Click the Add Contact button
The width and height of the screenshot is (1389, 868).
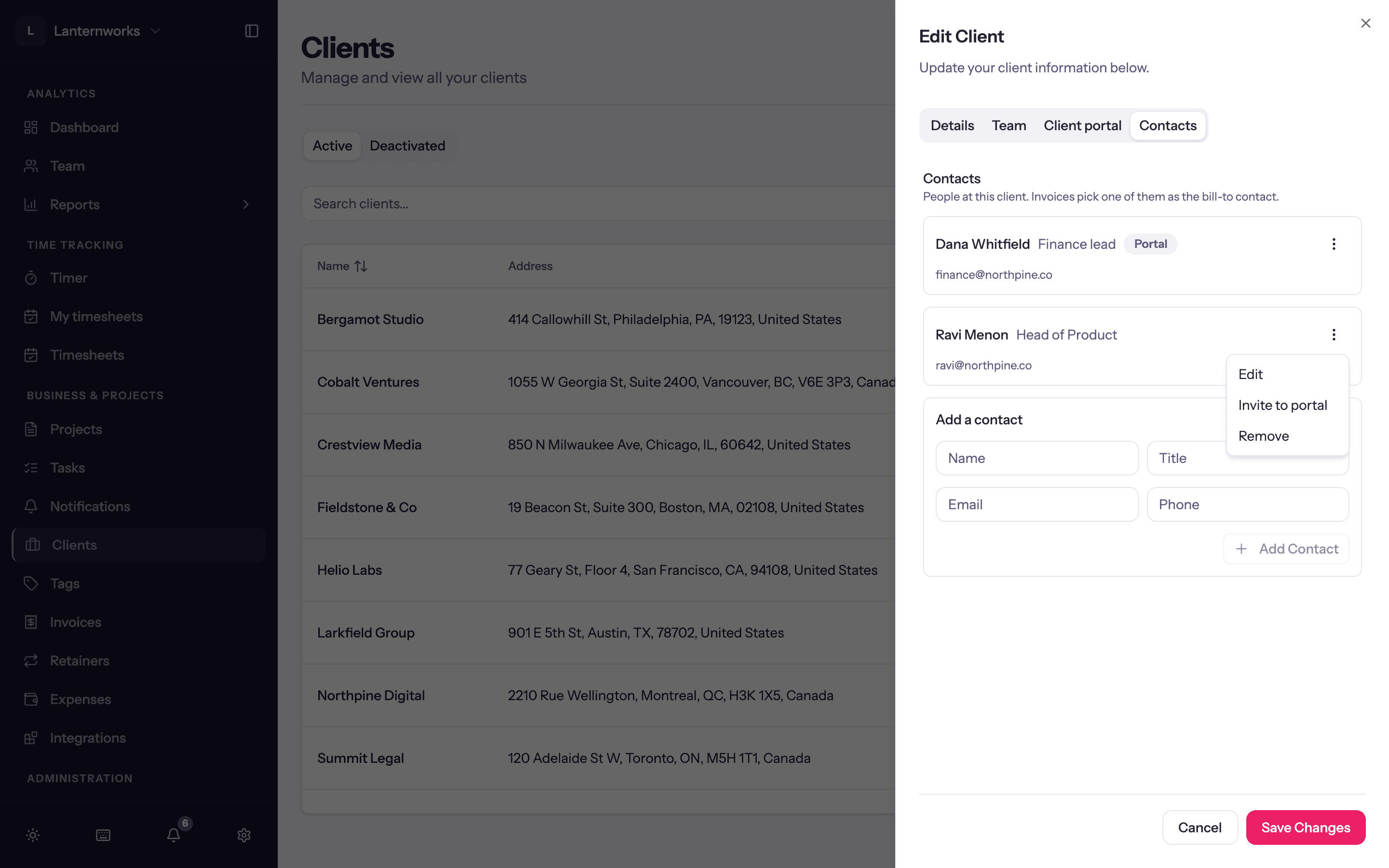[1286, 549]
